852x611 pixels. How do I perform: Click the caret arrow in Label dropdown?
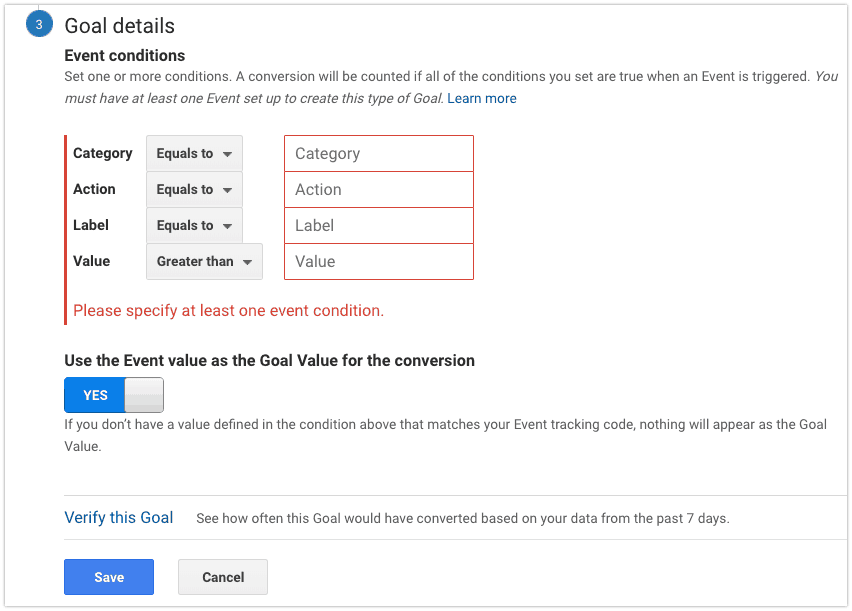228,226
